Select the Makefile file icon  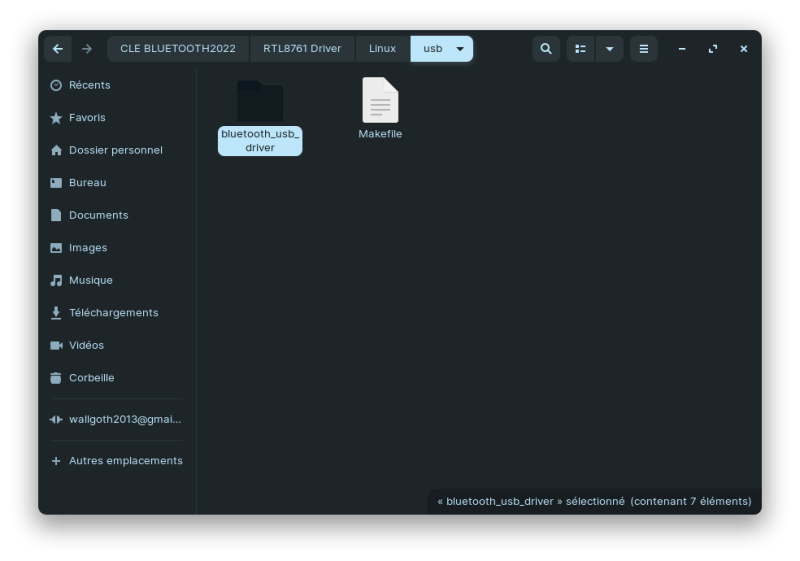point(380,101)
